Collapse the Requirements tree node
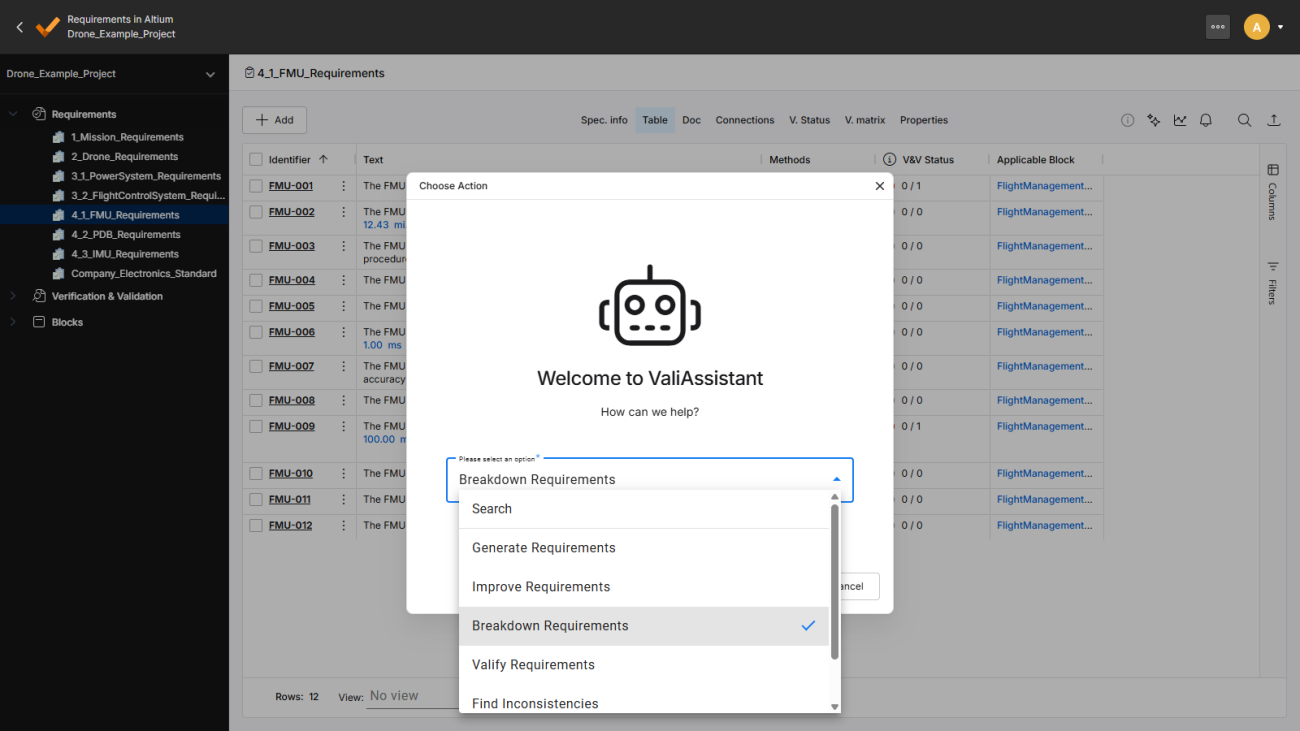1300x731 pixels. [13, 114]
